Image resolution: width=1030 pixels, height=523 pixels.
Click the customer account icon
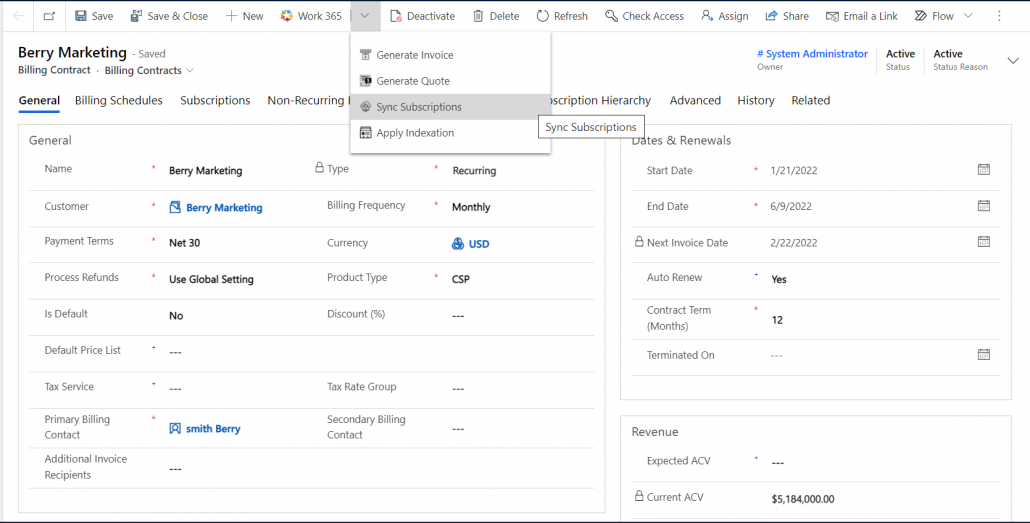point(175,208)
